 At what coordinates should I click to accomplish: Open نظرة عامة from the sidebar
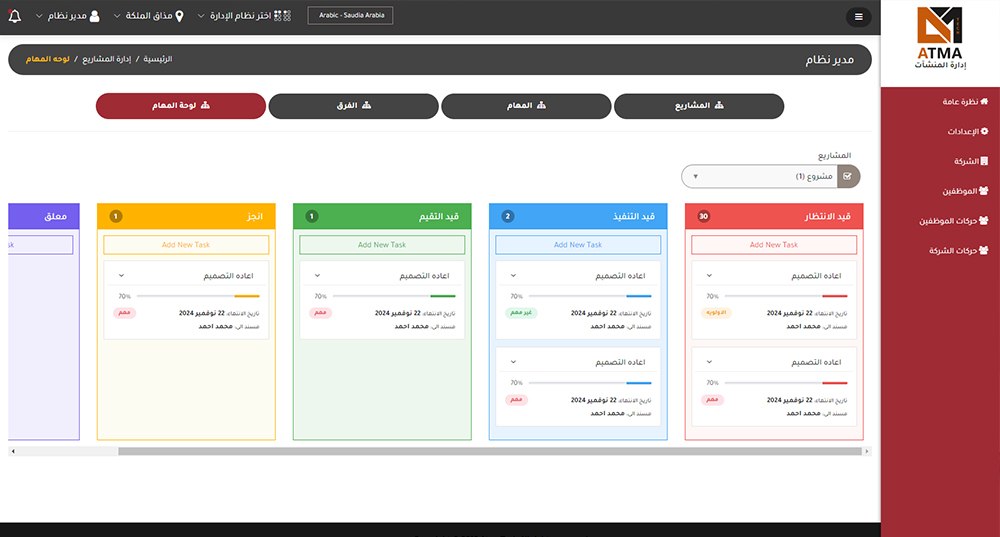coord(965,102)
